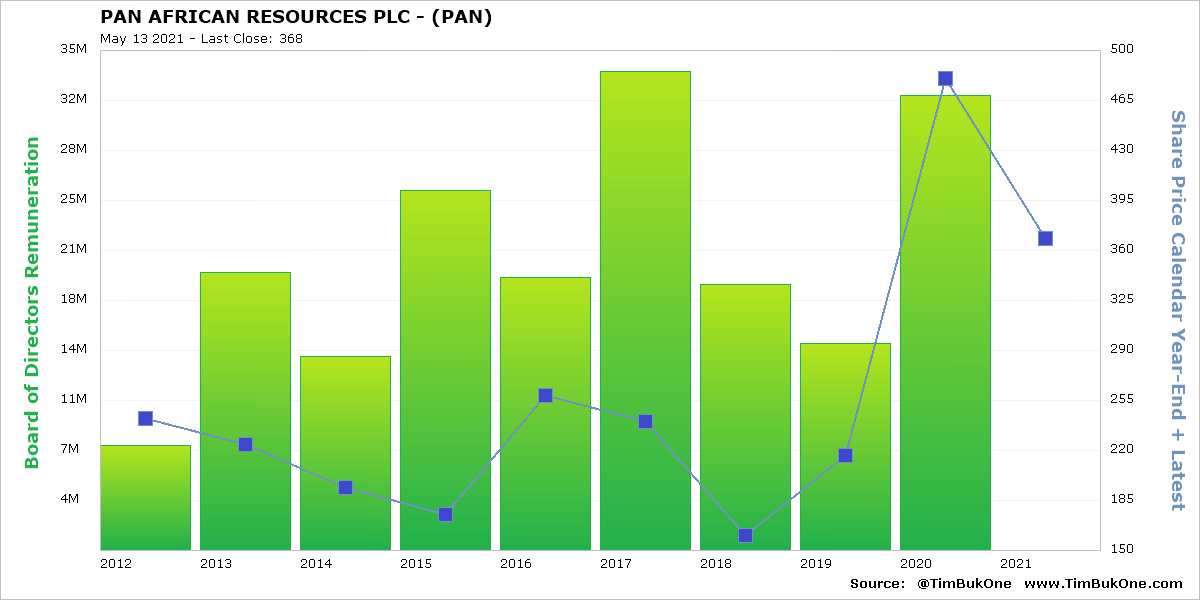The width and height of the screenshot is (1200, 600).
Task: Click the 500 right axis label
Action: pyautogui.click(x=1121, y=49)
